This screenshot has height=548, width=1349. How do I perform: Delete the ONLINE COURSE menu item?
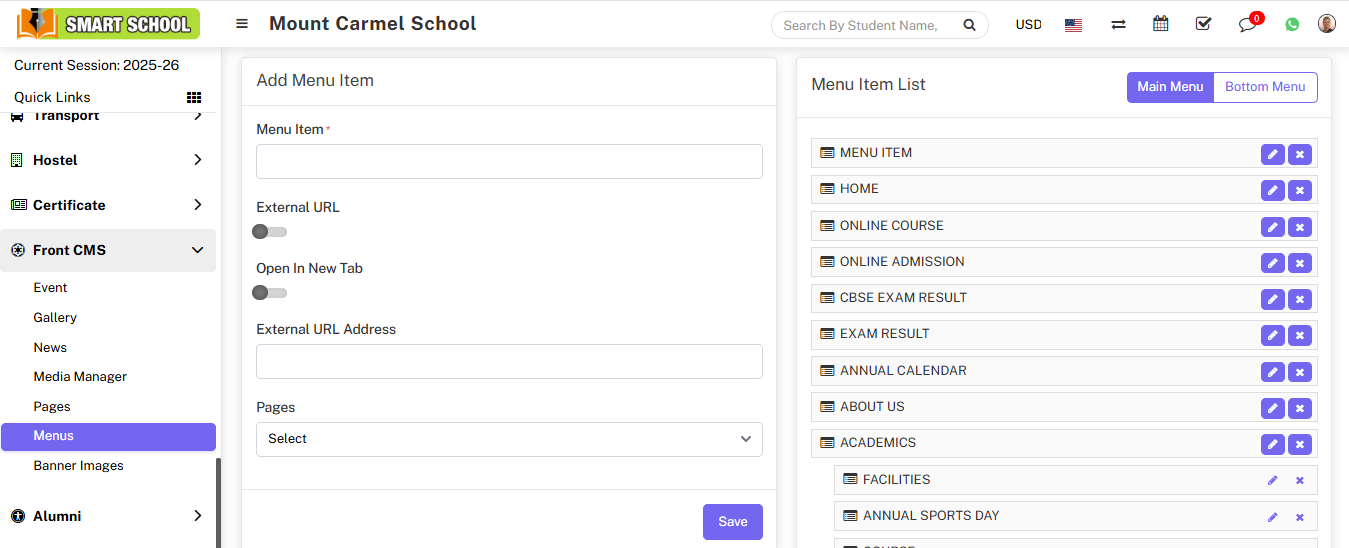[1299, 227]
